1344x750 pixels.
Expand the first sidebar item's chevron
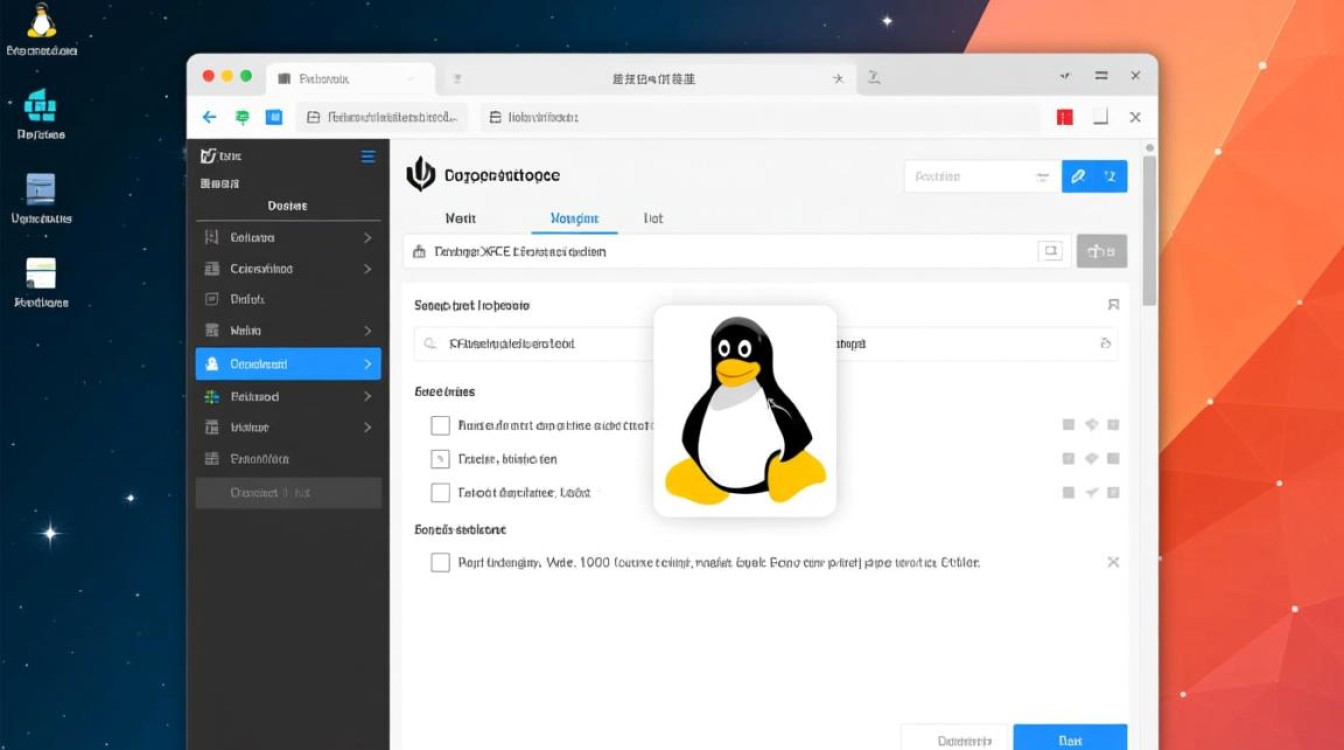coord(367,238)
